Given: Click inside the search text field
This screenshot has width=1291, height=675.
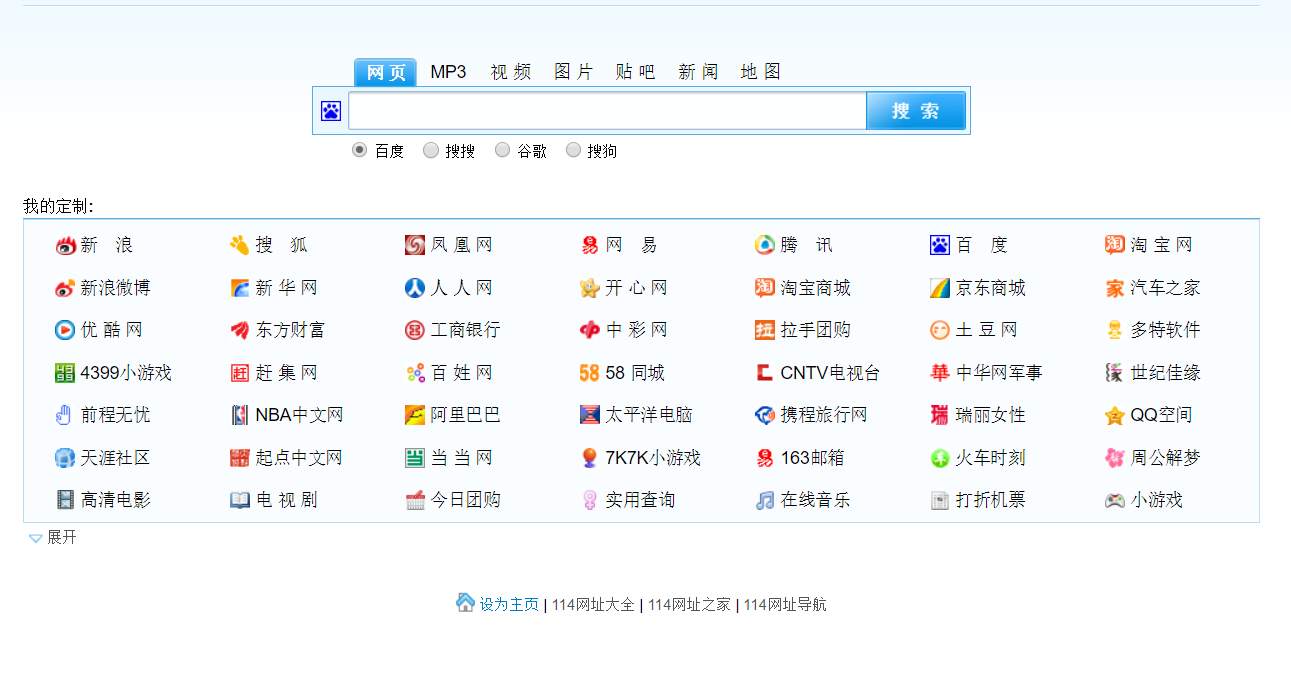Looking at the screenshot, I should click(607, 111).
